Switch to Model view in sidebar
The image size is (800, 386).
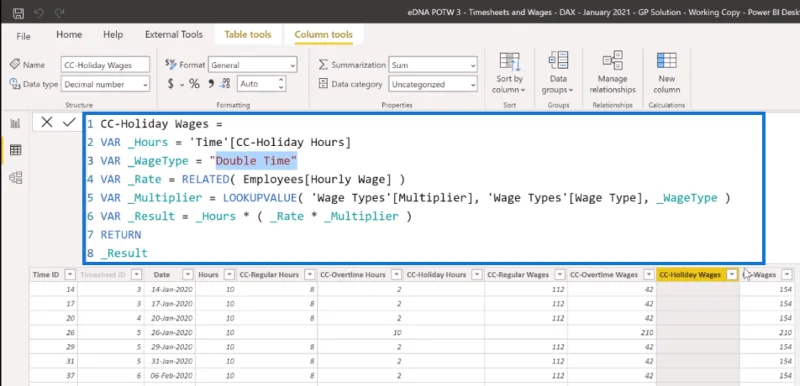click(x=15, y=177)
